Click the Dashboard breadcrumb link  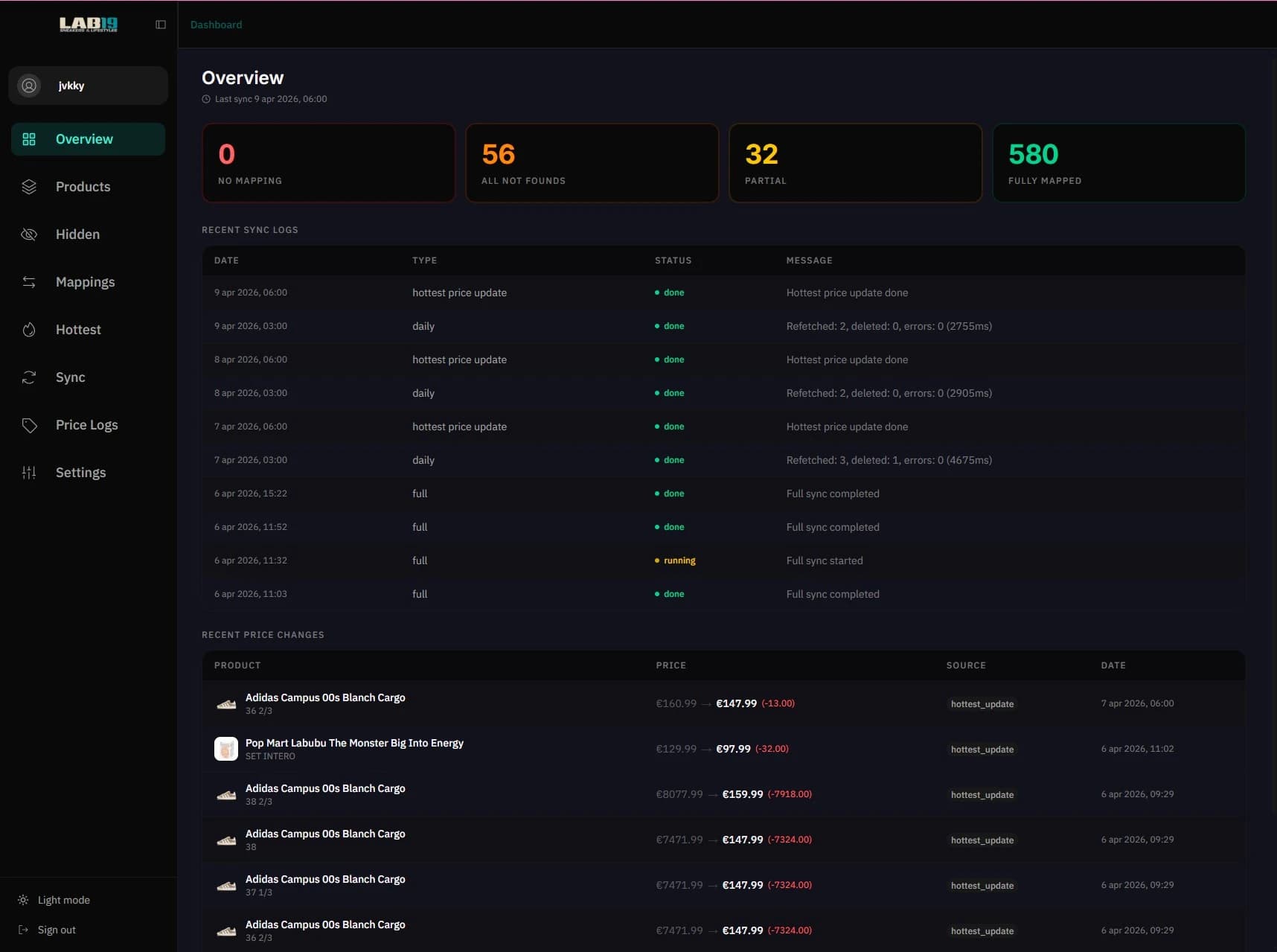tap(216, 25)
